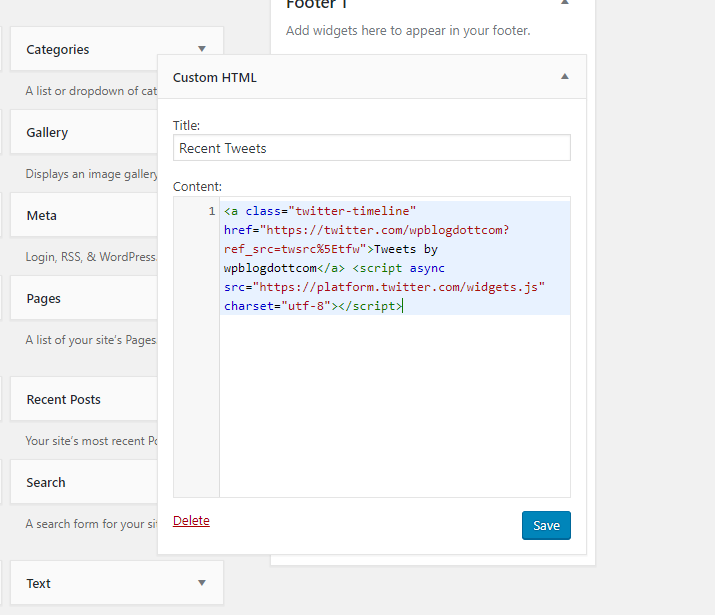Save the Custom HTML widget
This screenshot has height=615, width=715.
(546, 525)
